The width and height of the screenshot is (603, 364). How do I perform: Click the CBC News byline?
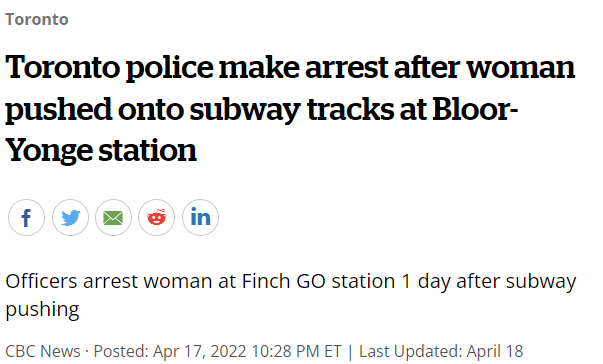click(43, 351)
